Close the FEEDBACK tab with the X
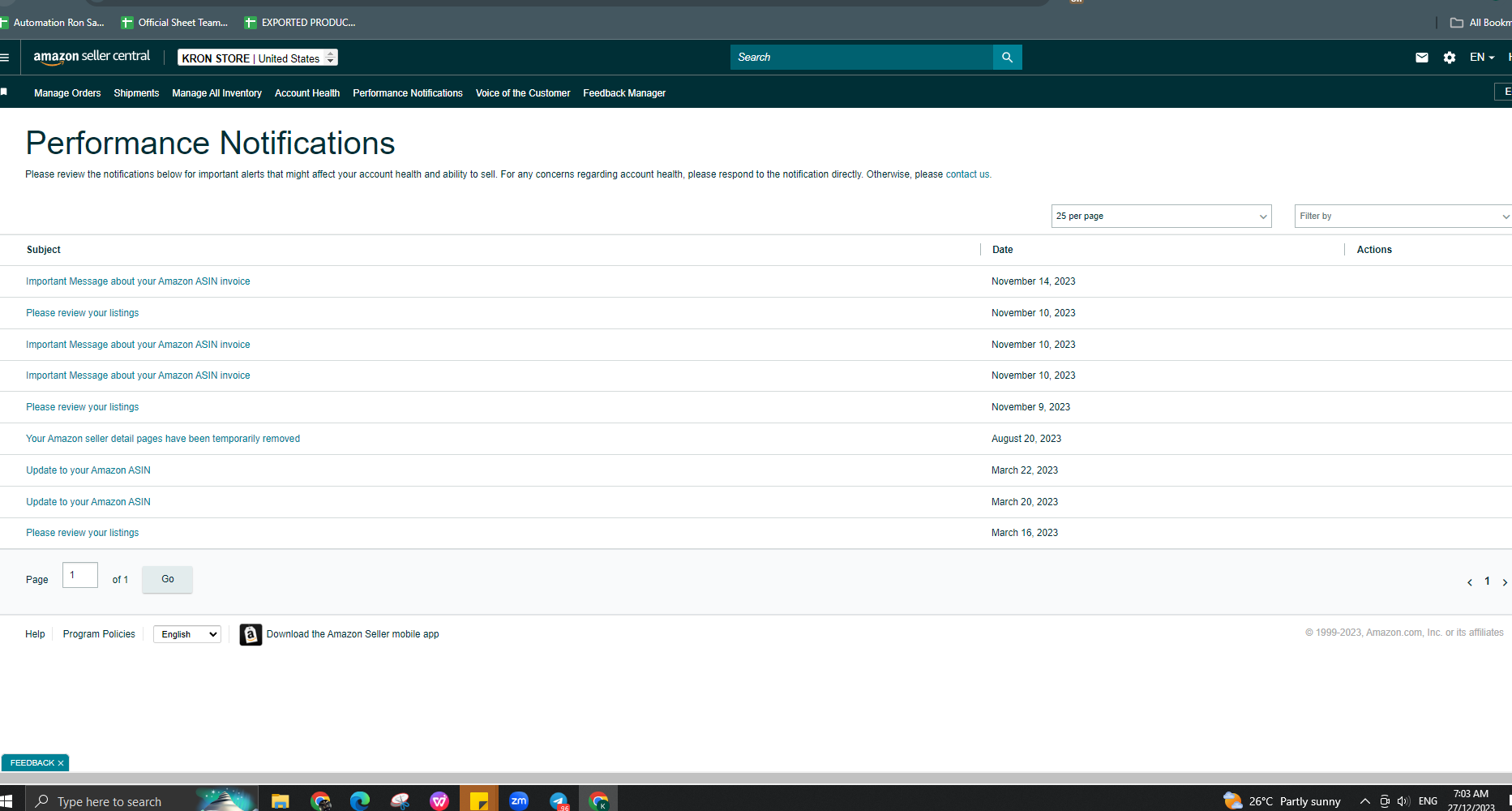This screenshot has height=811, width=1512. pyautogui.click(x=61, y=763)
